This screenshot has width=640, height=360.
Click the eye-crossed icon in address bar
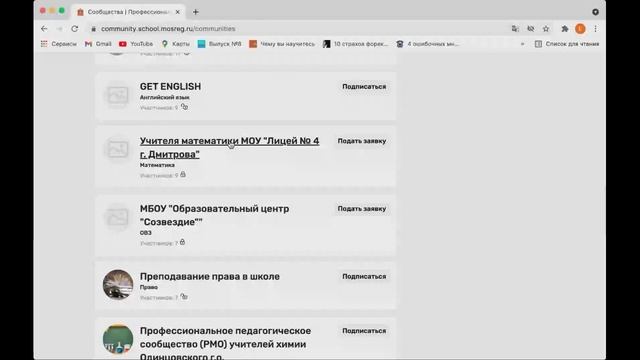pos(531,29)
